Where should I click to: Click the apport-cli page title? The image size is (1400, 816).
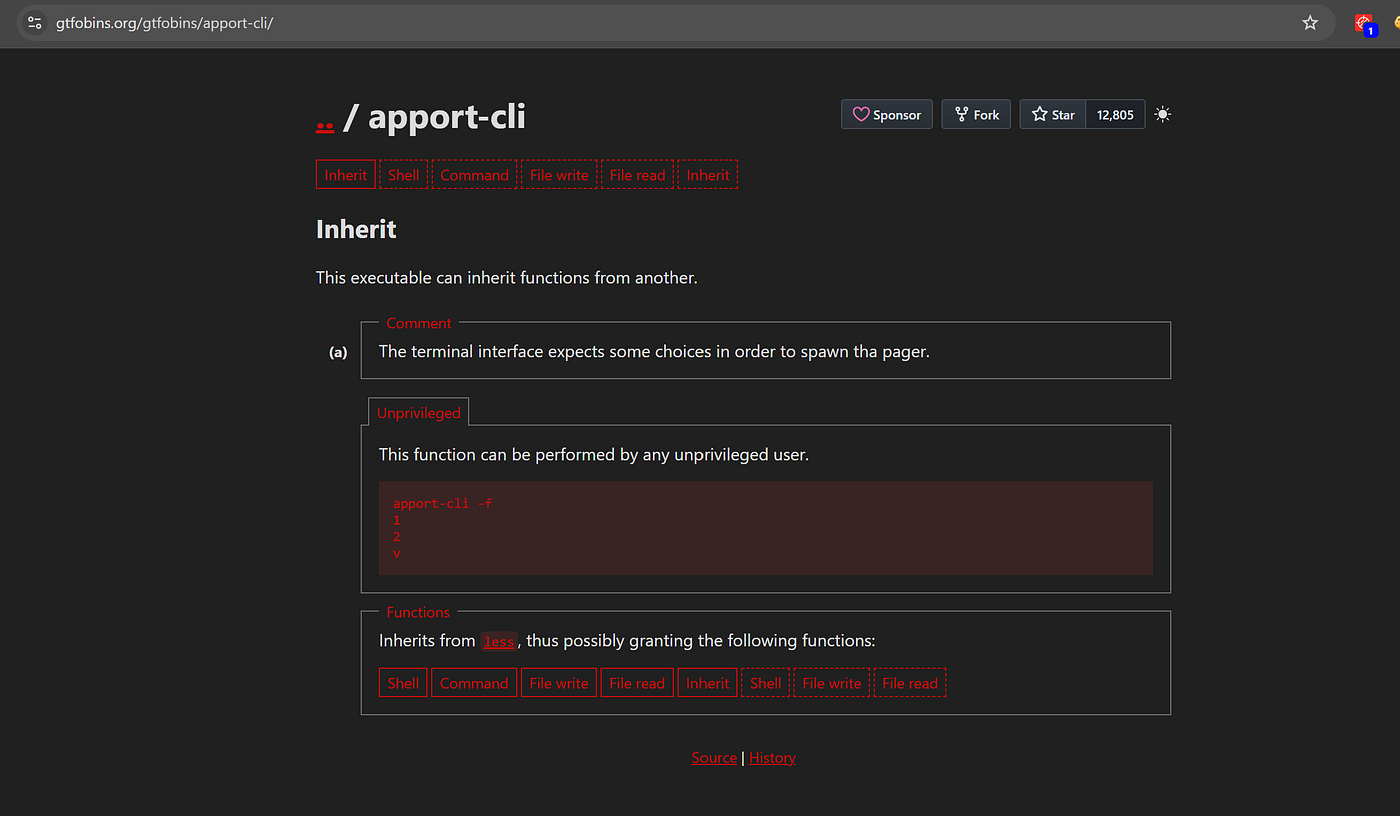[x=446, y=116]
